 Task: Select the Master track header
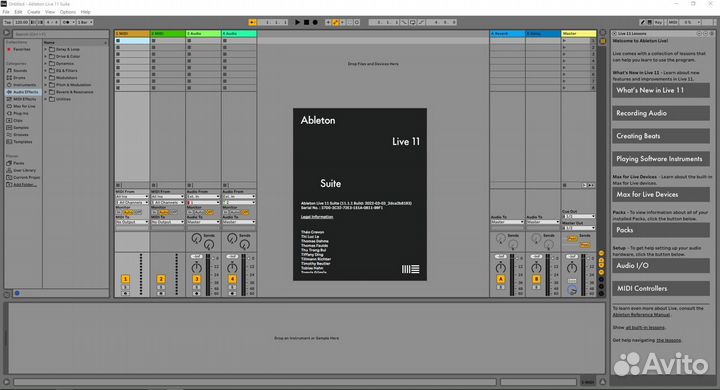(579, 34)
